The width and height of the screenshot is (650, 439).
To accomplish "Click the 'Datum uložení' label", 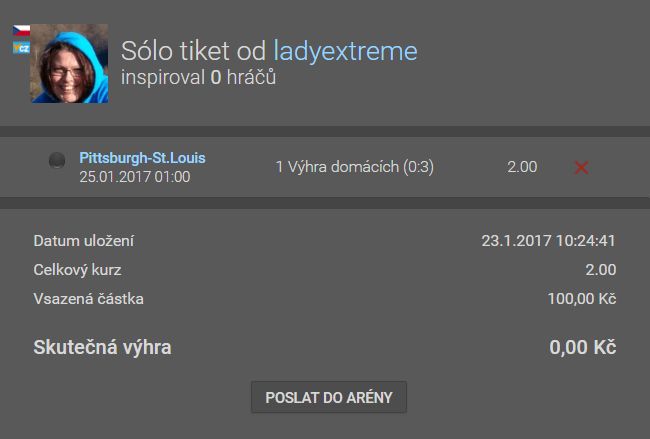I will pos(84,241).
